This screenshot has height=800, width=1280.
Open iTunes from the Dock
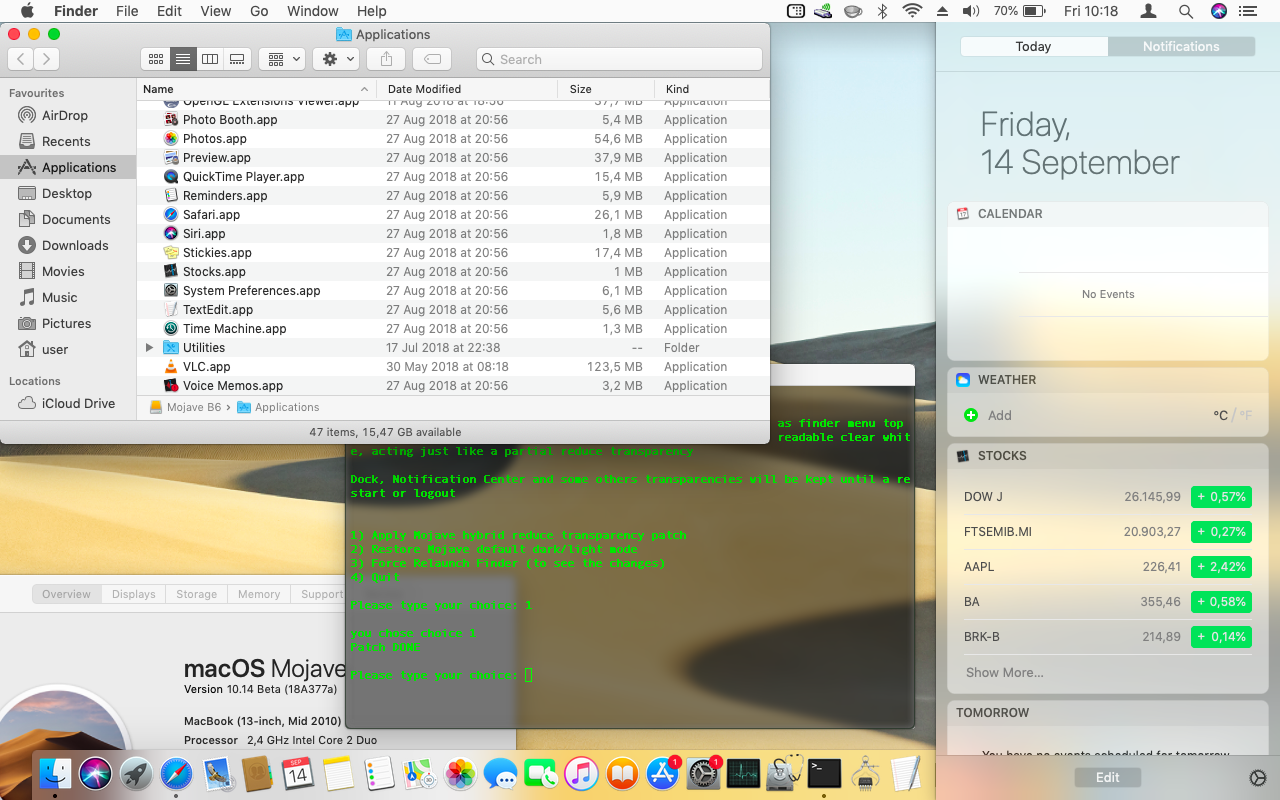581,773
